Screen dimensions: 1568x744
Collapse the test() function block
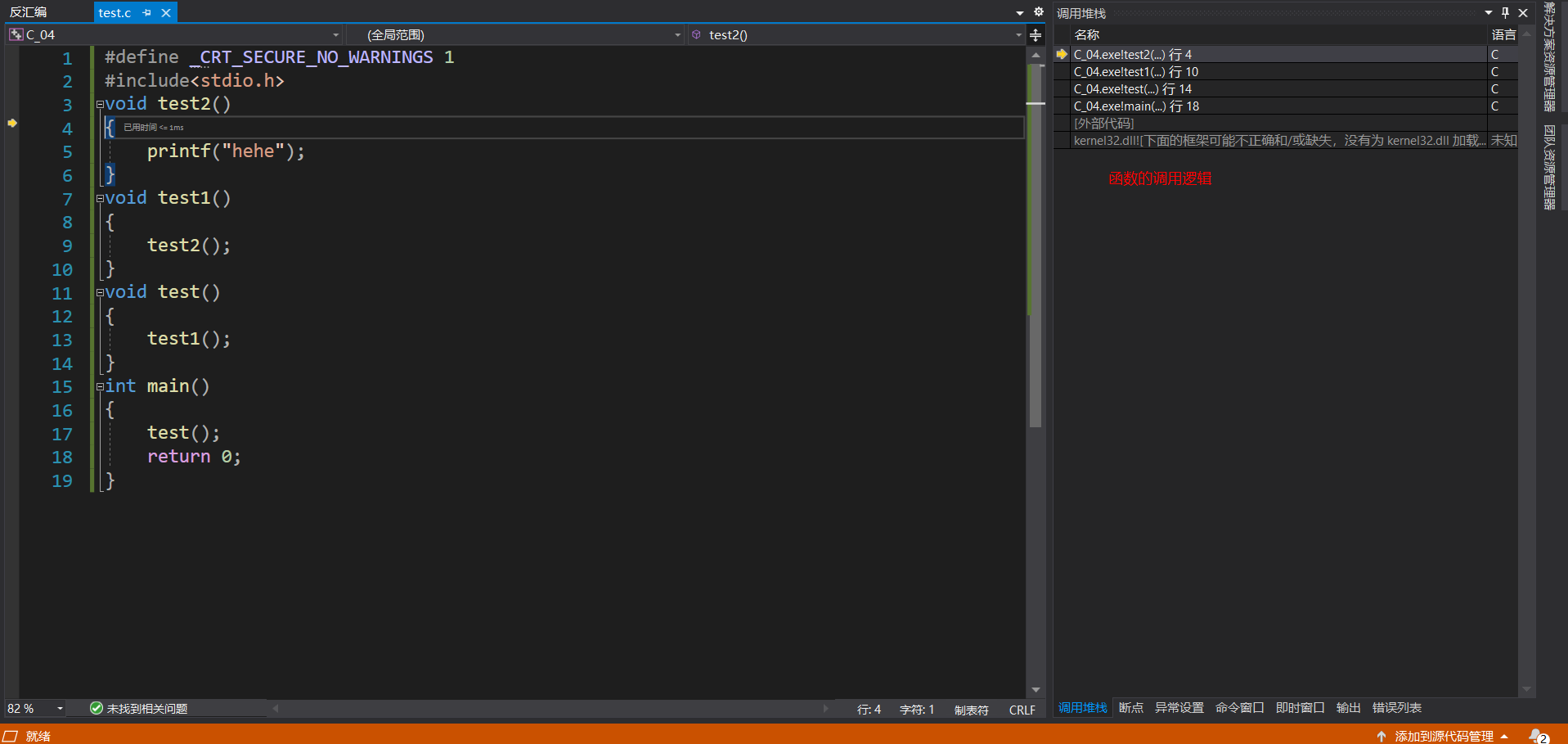[100, 293]
